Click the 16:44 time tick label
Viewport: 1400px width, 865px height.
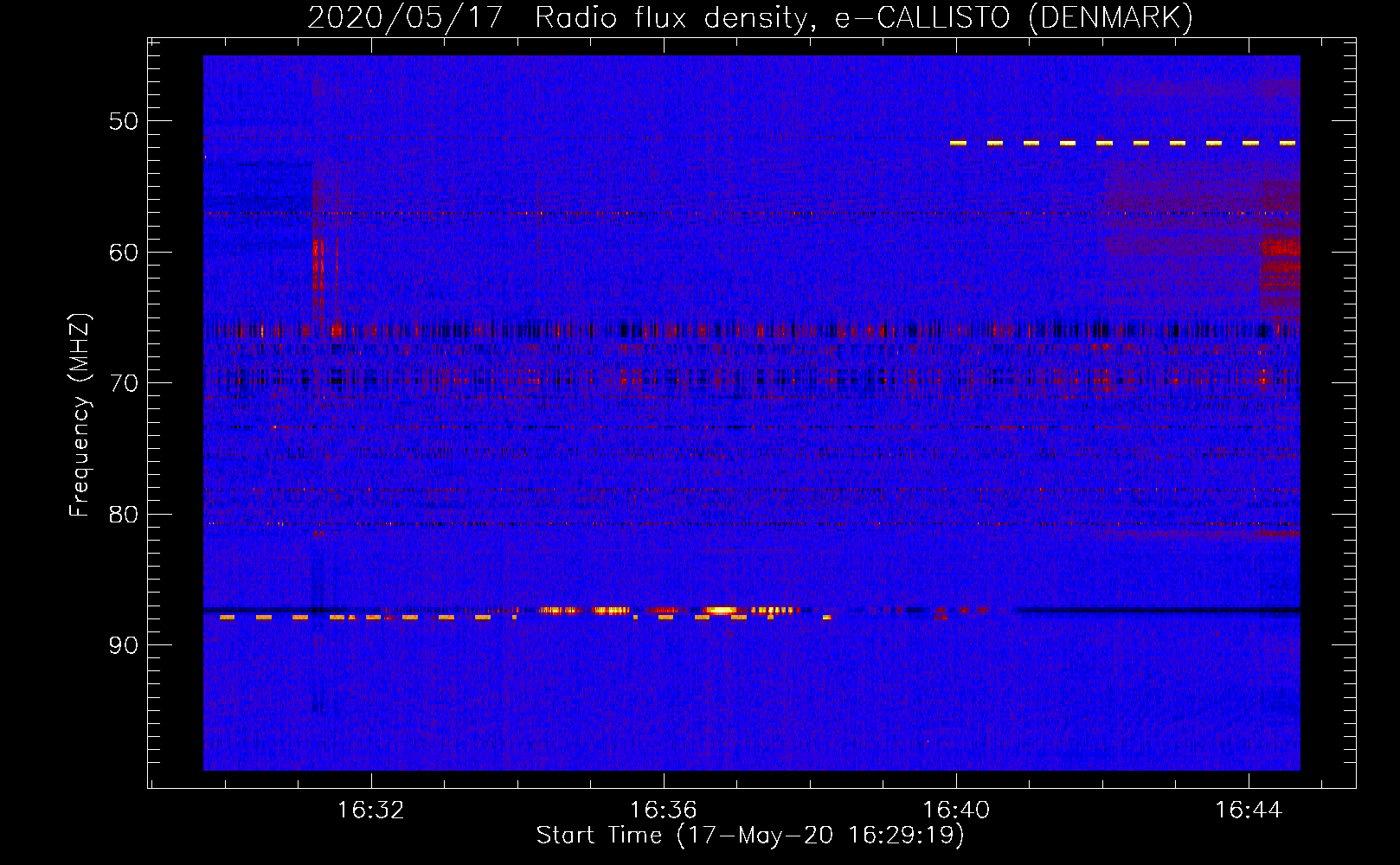tap(1248, 810)
